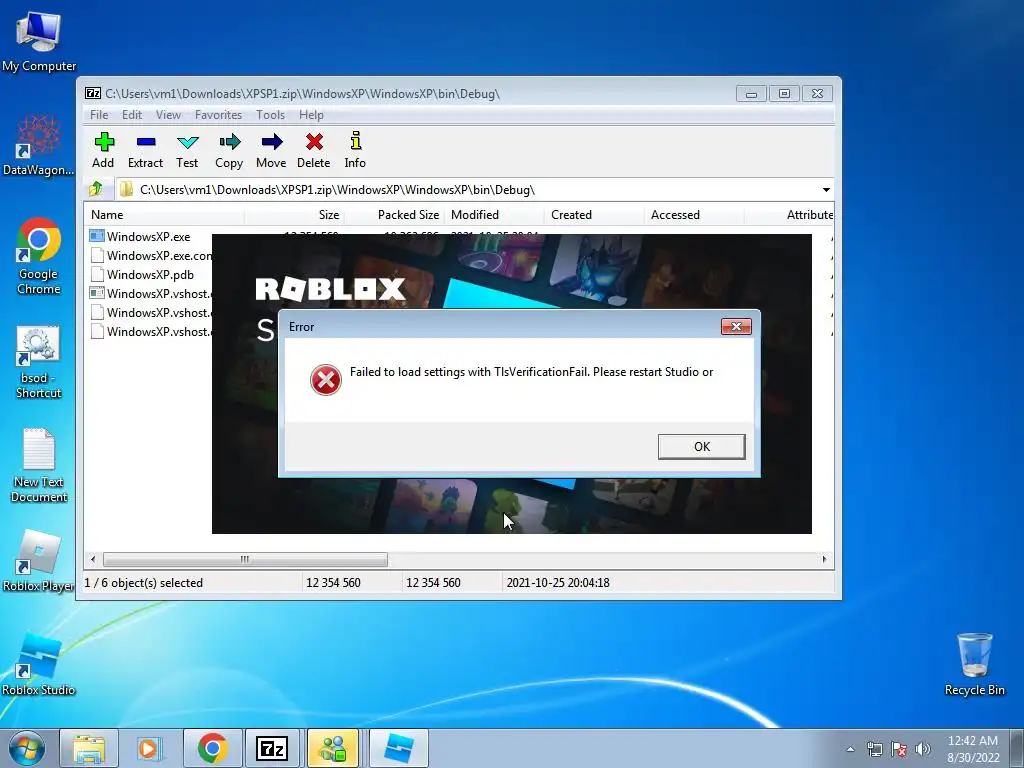Viewport: 1024px width, 768px height.
Task: Select the Copy toolbar icon
Action: tap(229, 150)
